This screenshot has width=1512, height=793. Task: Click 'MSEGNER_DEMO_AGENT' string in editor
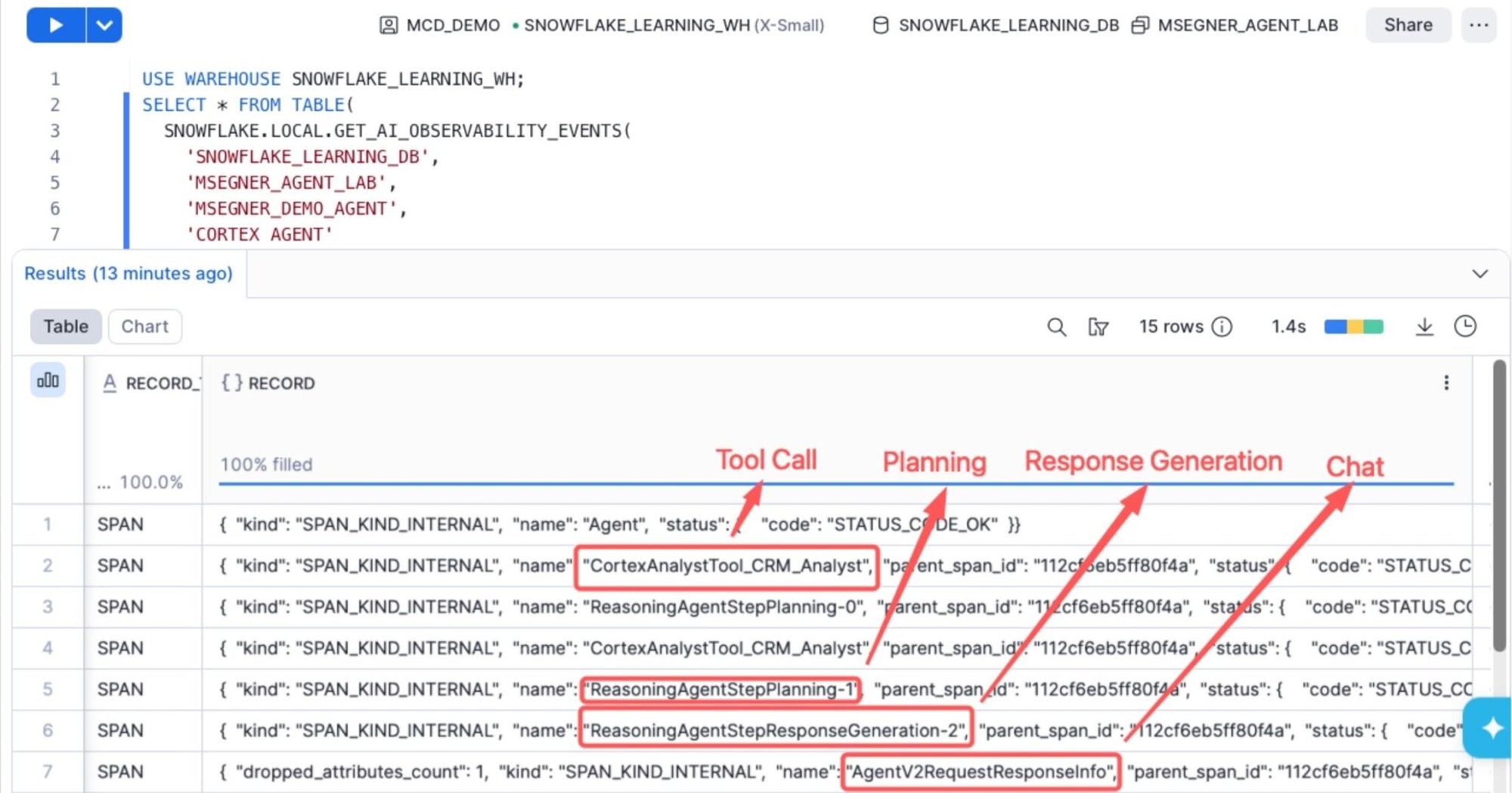[292, 209]
